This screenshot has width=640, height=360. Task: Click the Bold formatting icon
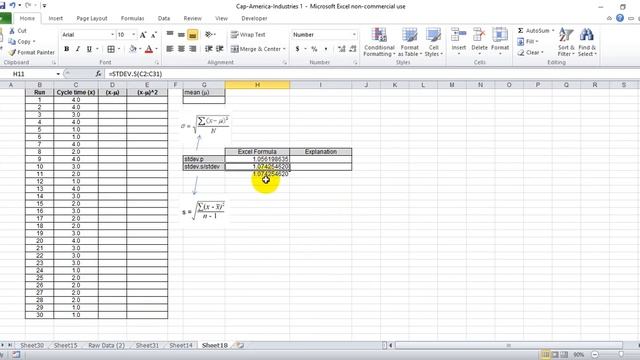pos(67,49)
